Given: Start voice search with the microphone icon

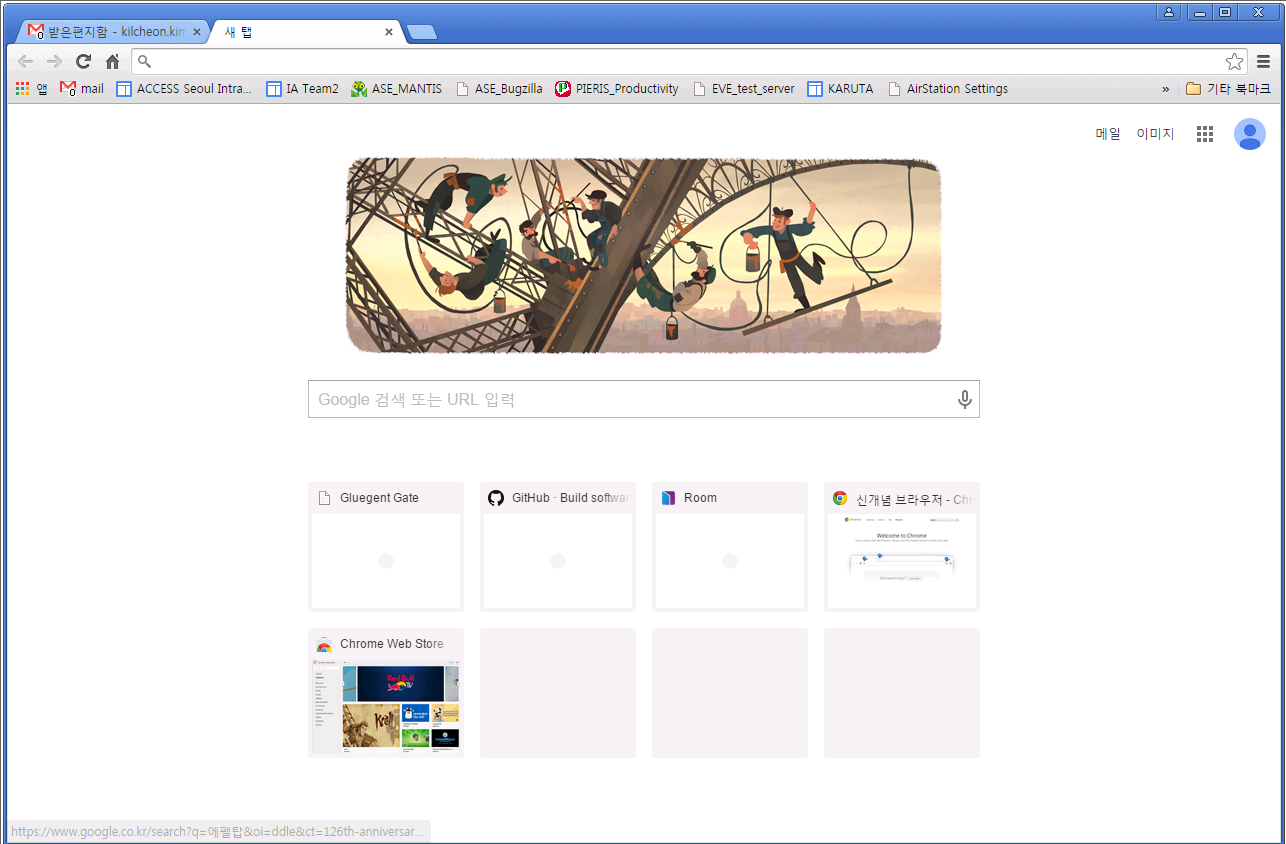Looking at the screenshot, I should [x=964, y=399].
